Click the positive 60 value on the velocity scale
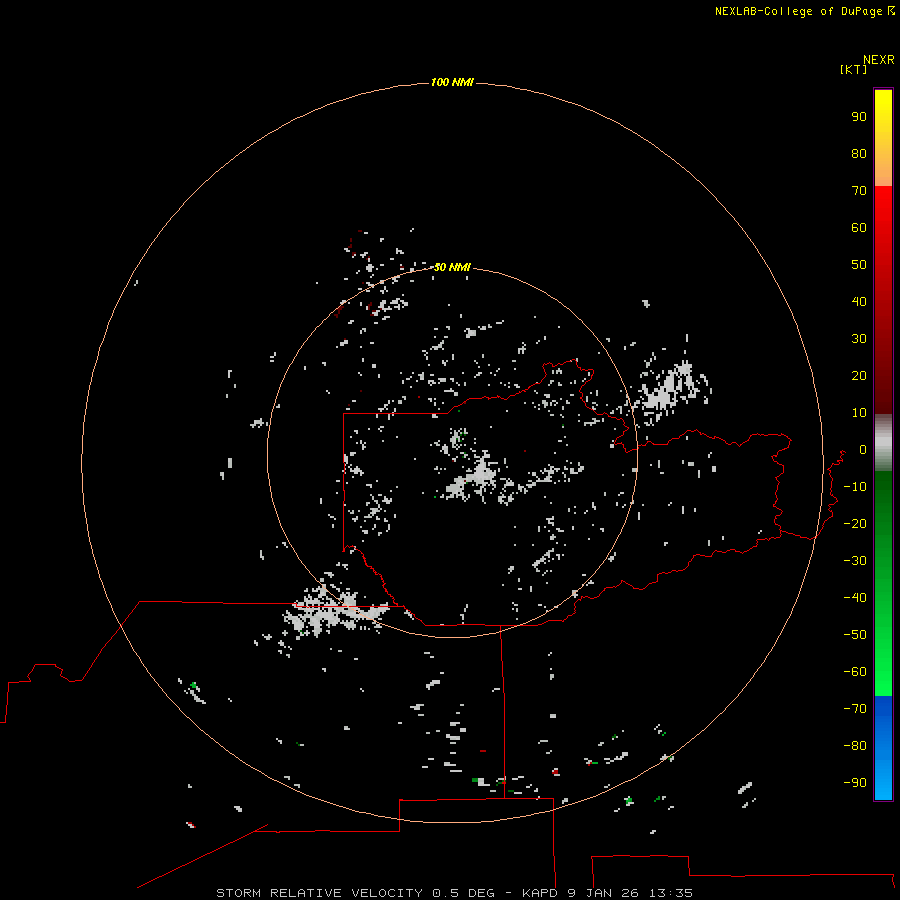 tap(859, 227)
